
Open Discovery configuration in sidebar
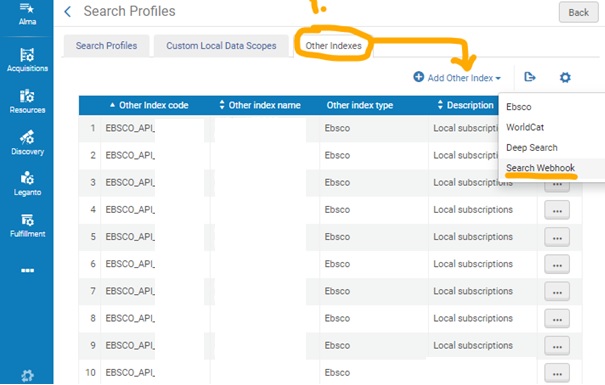27,143
